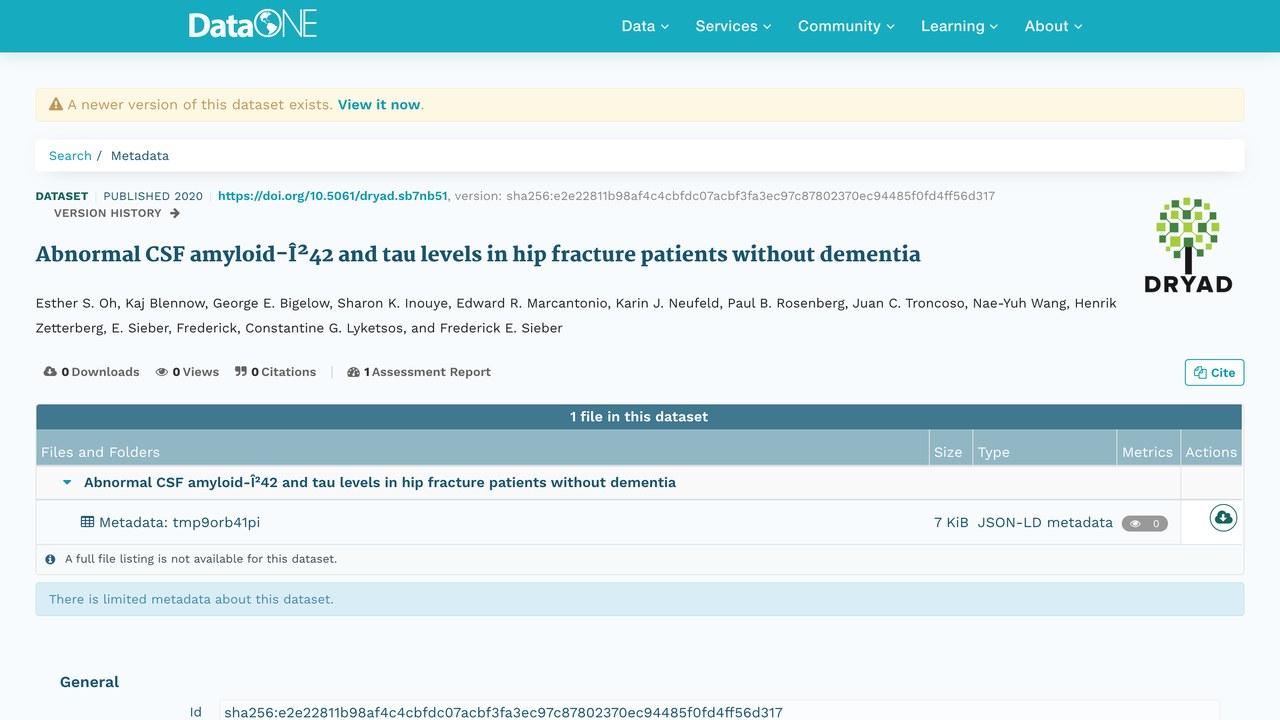Click the General section heading
1280x720 pixels.
click(89, 682)
